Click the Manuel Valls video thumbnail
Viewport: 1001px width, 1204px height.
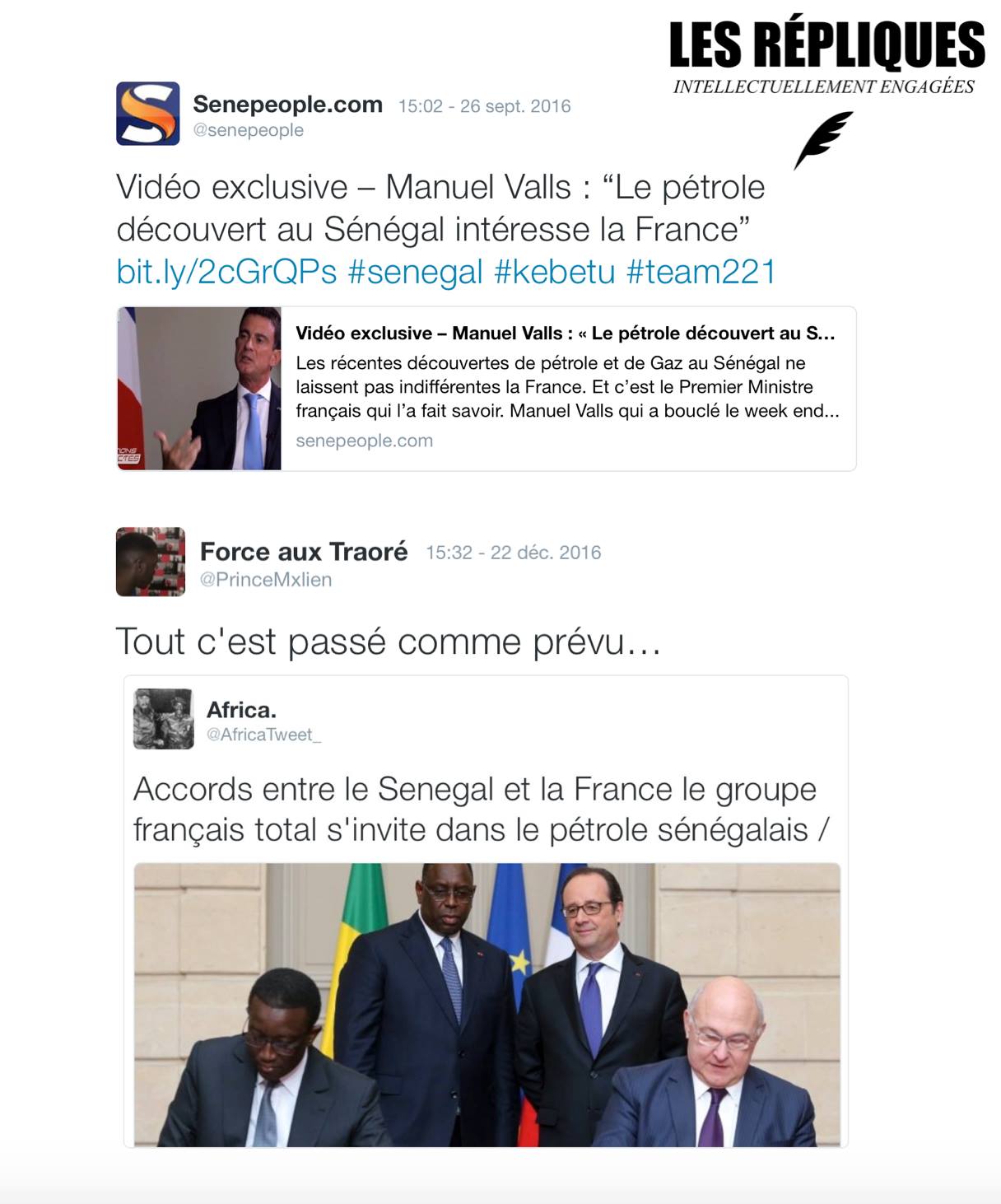pyautogui.click(x=199, y=389)
